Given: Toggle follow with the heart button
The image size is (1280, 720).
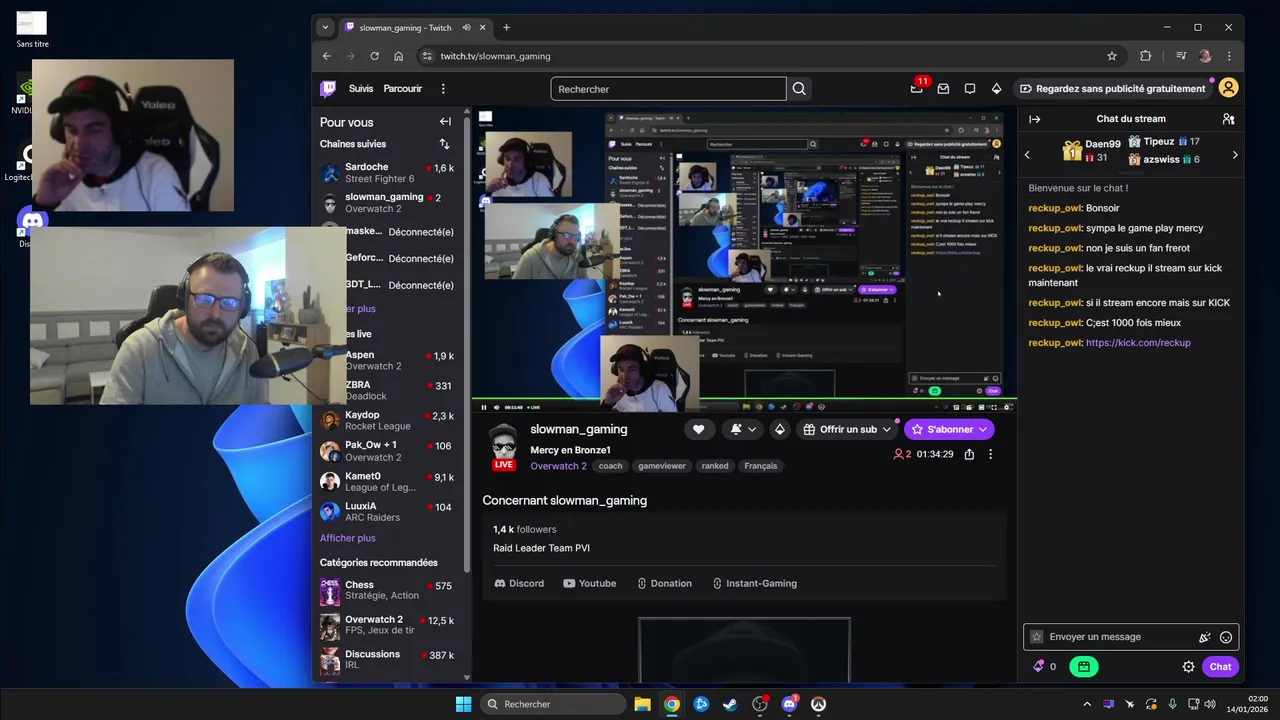Looking at the screenshot, I should point(699,429).
